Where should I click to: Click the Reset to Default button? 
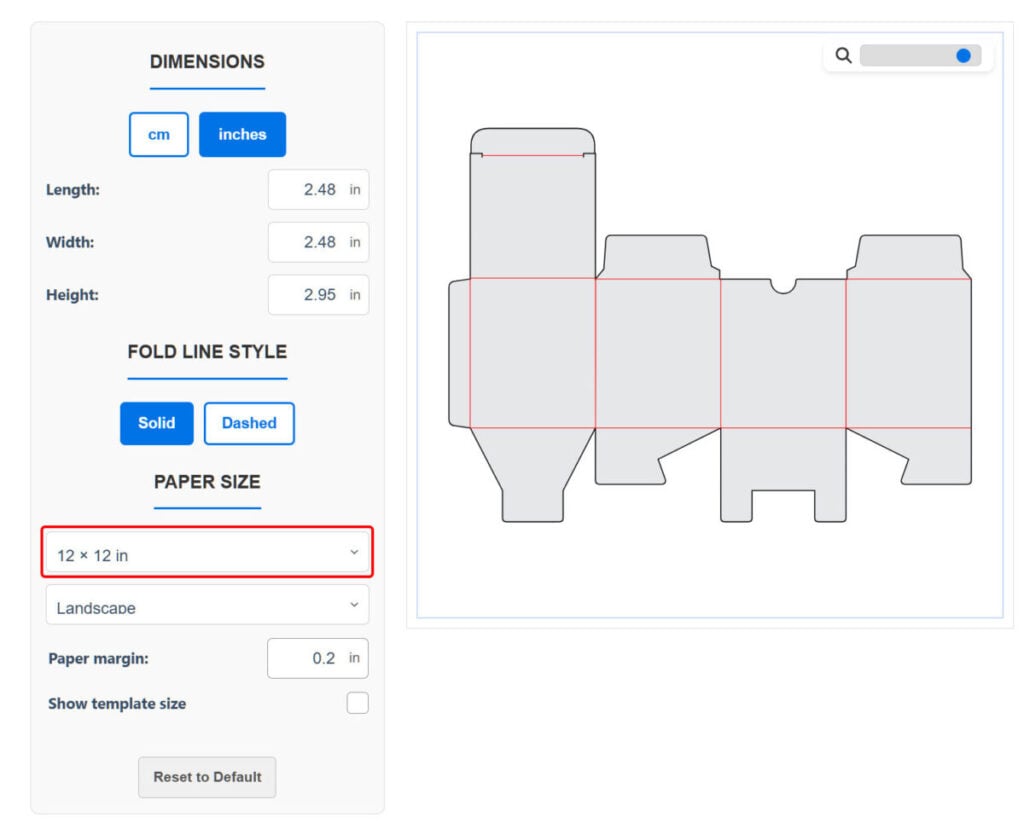click(207, 777)
